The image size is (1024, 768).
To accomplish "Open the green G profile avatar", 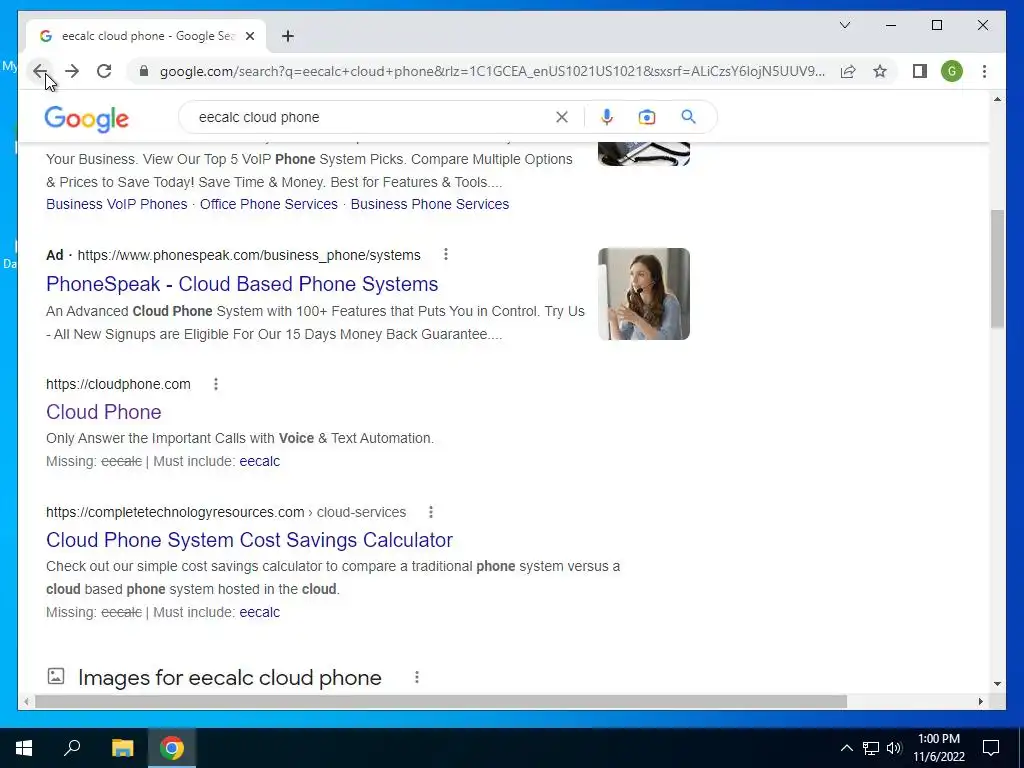I will click(952, 71).
